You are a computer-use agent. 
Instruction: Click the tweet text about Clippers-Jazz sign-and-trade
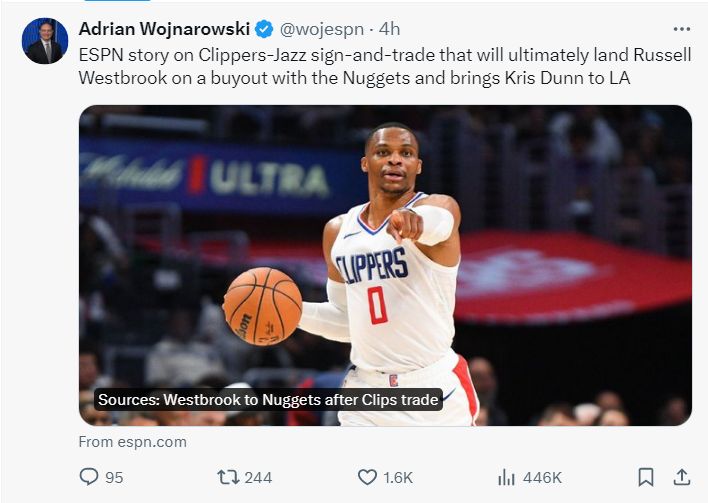[x=385, y=66]
